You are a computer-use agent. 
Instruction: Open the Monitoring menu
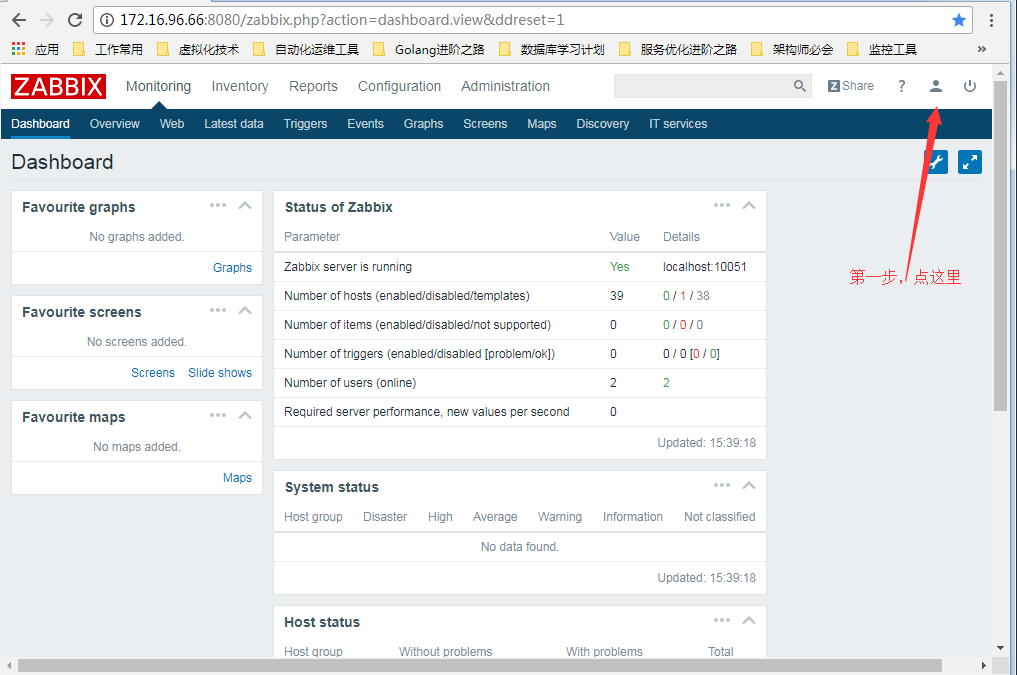pos(158,86)
